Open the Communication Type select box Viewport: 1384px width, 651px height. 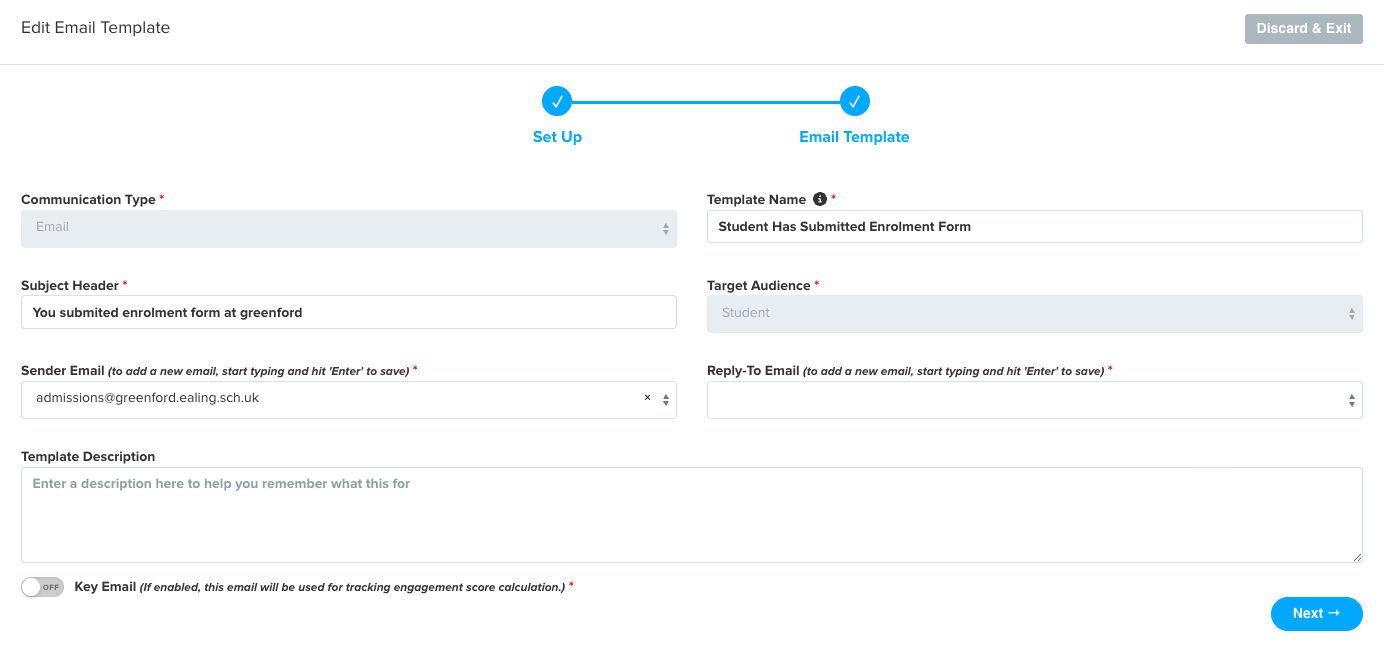tap(349, 228)
